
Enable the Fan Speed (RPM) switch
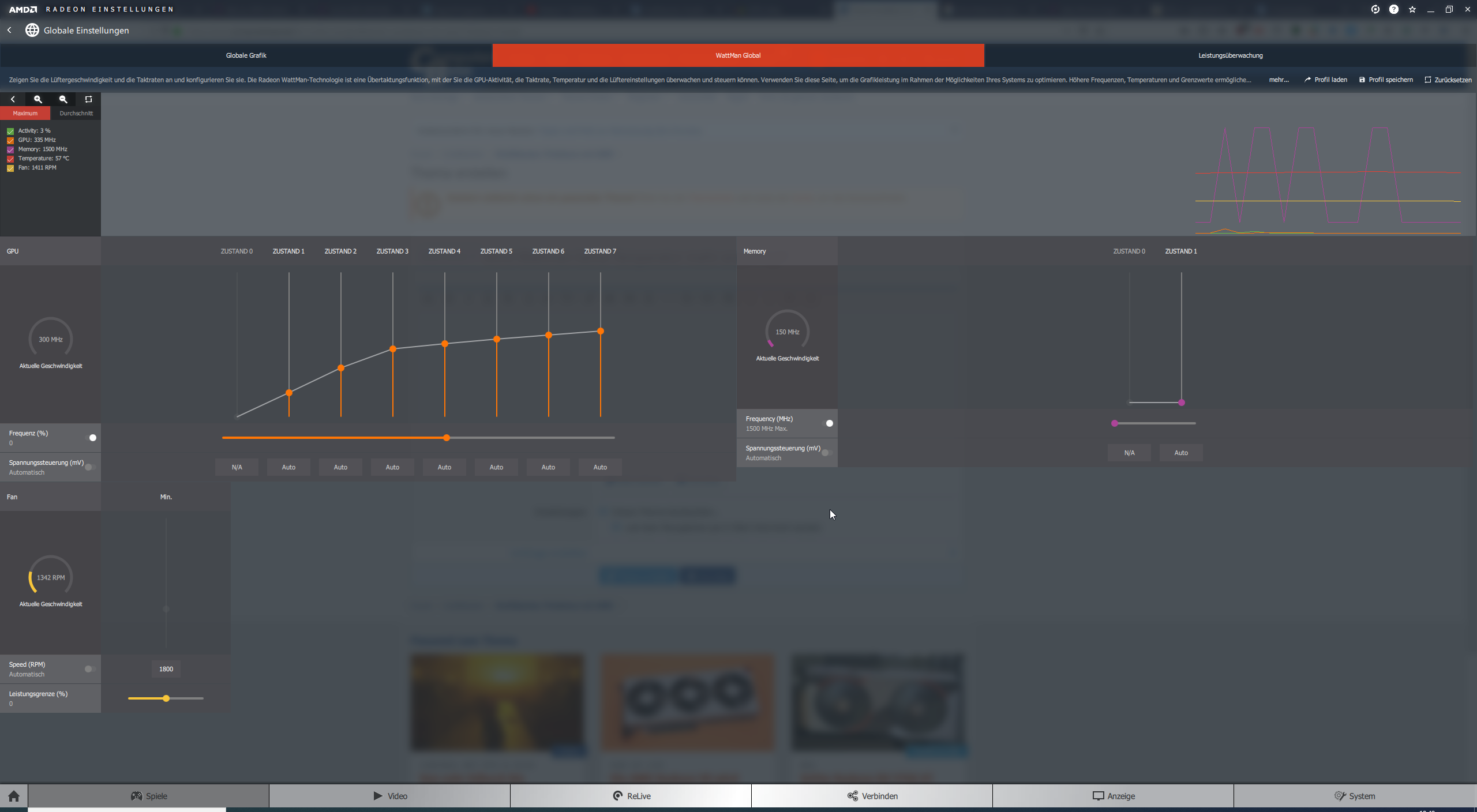(x=89, y=669)
